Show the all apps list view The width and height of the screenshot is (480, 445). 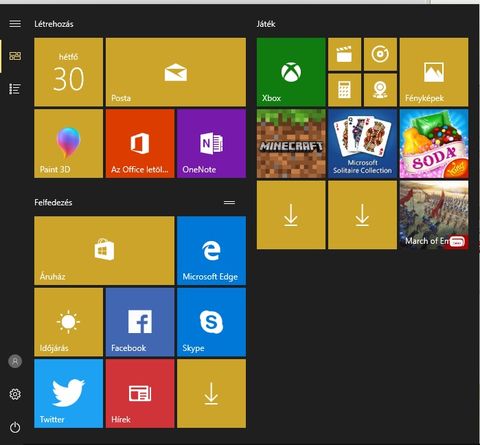pyautogui.click(x=15, y=89)
